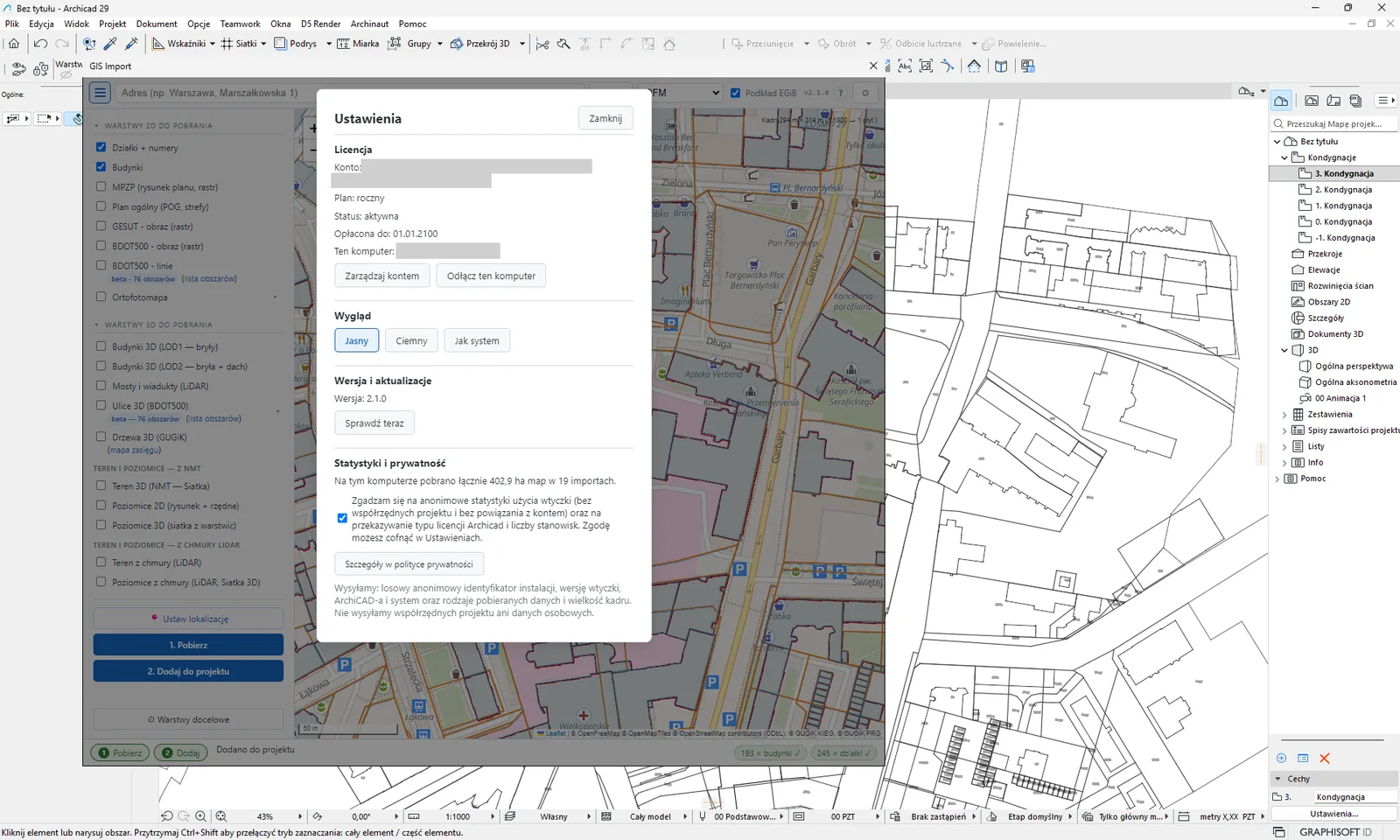
Task: Inject parameters with the syringe tool
Action: [x=131, y=44]
